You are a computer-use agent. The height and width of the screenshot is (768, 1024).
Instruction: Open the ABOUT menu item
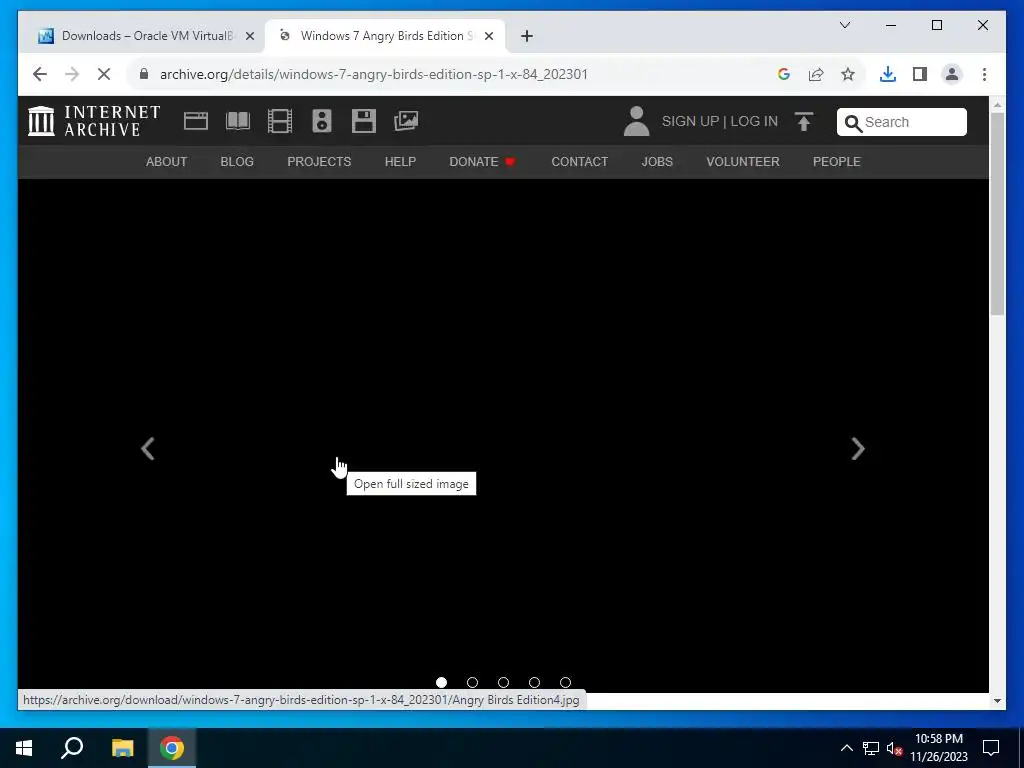pyautogui.click(x=167, y=162)
